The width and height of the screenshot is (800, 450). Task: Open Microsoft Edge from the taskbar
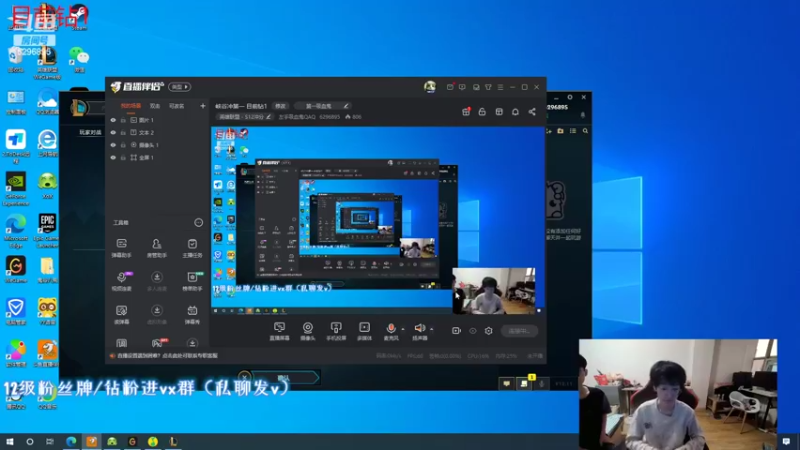pos(71,441)
